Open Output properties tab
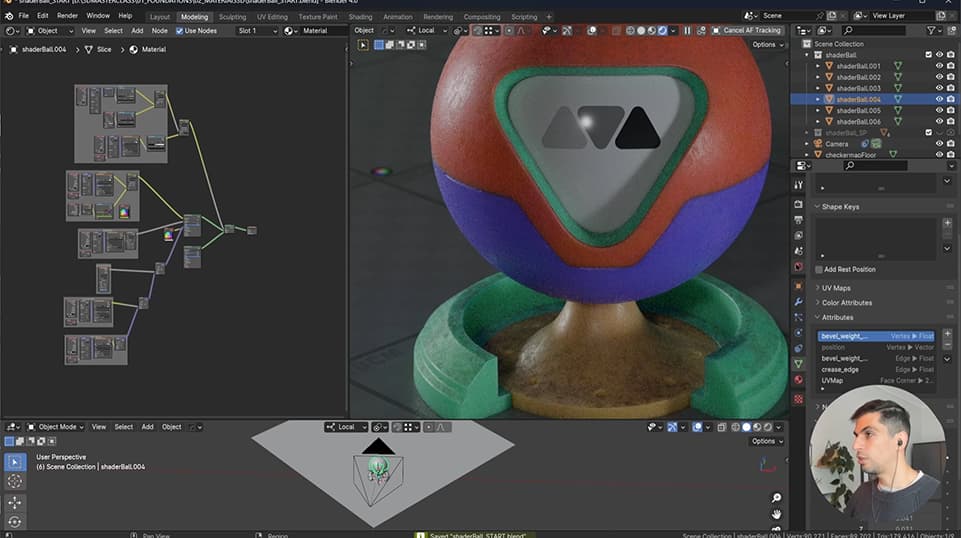Viewport: 961px width, 538px height. pyautogui.click(x=798, y=220)
